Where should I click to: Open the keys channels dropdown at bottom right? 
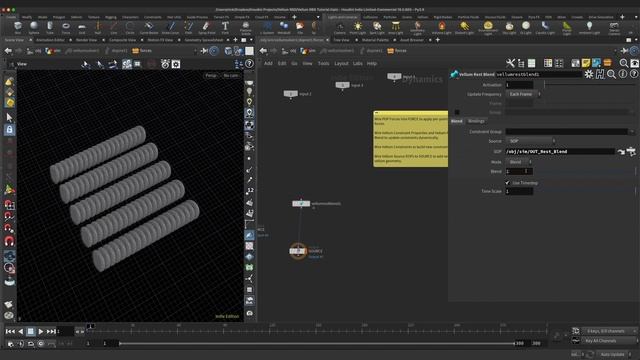tap(609, 331)
